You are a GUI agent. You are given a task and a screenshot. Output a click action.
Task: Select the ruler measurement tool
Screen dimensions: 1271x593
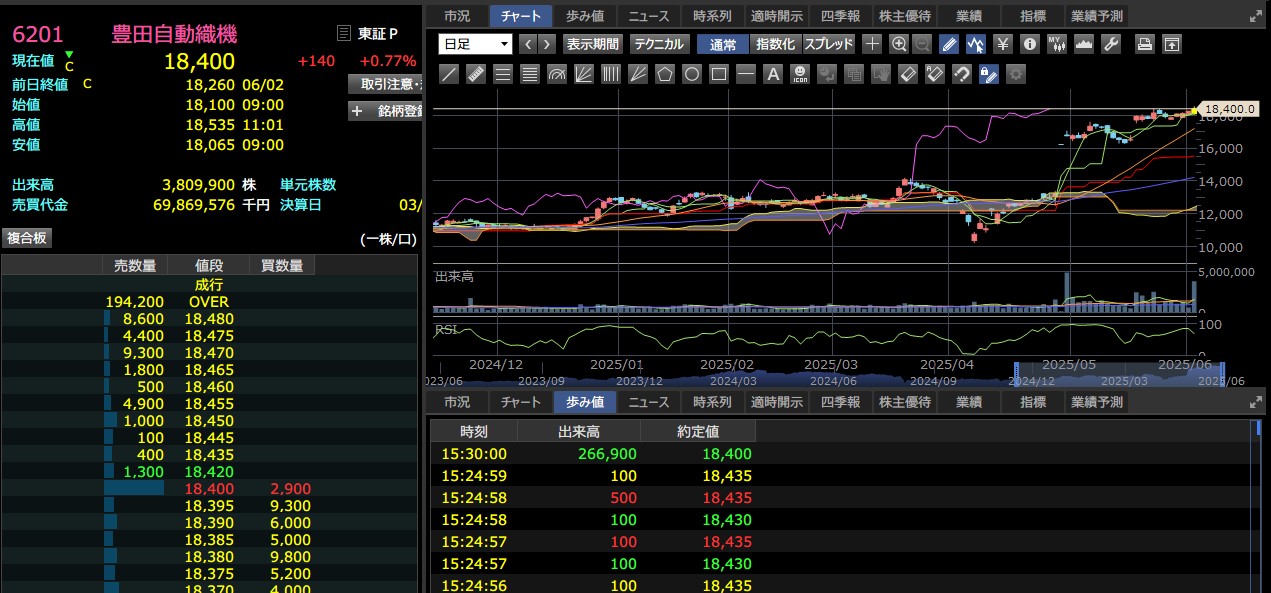(x=476, y=74)
